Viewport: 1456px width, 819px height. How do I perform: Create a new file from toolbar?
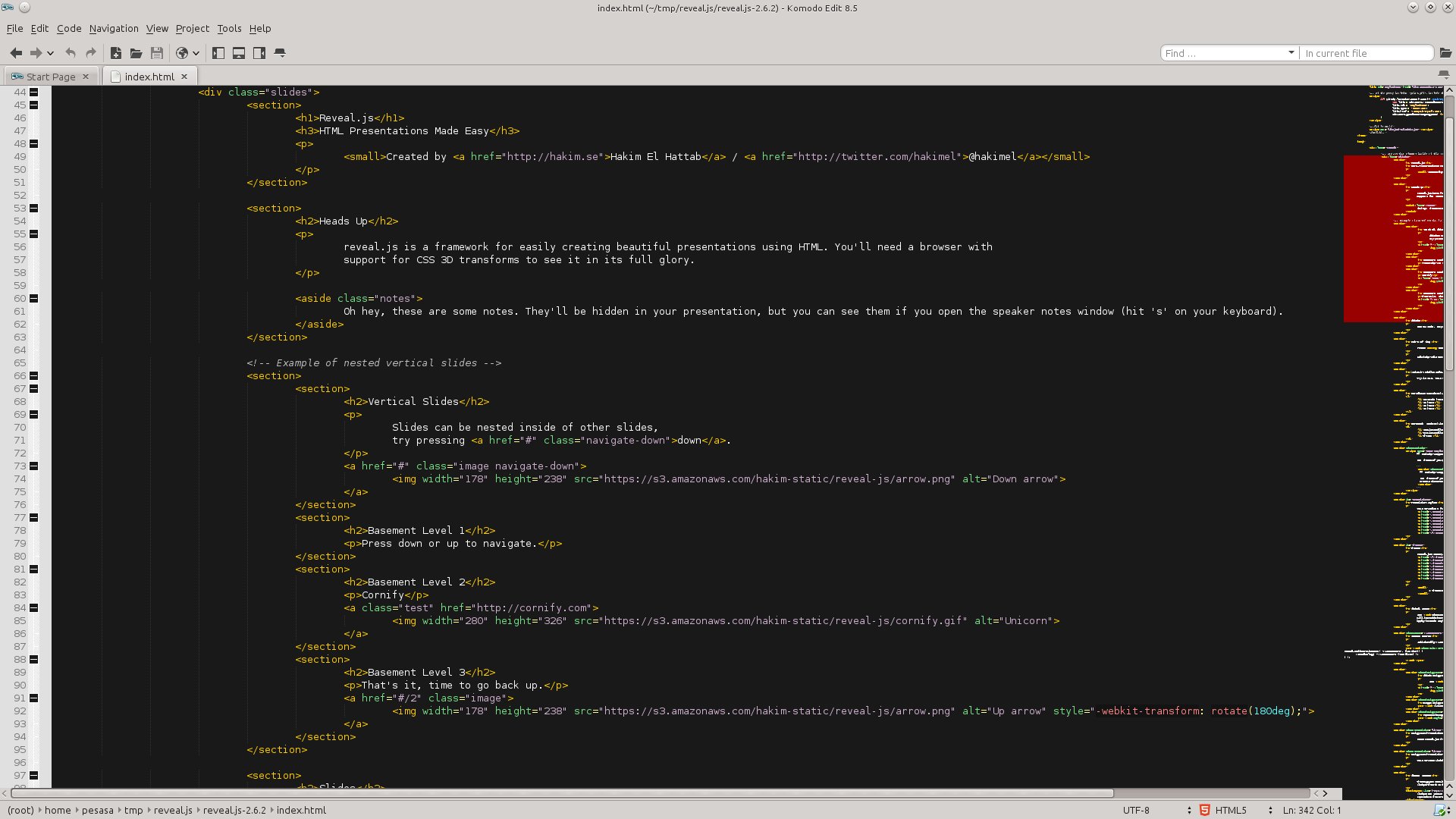coord(116,53)
